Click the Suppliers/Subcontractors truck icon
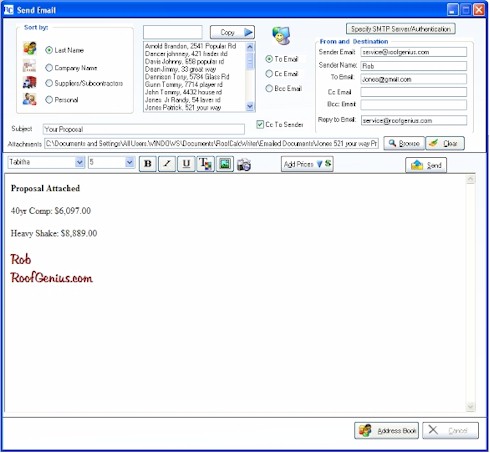Viewport: 490px width, 453px height. coord(30,82)
